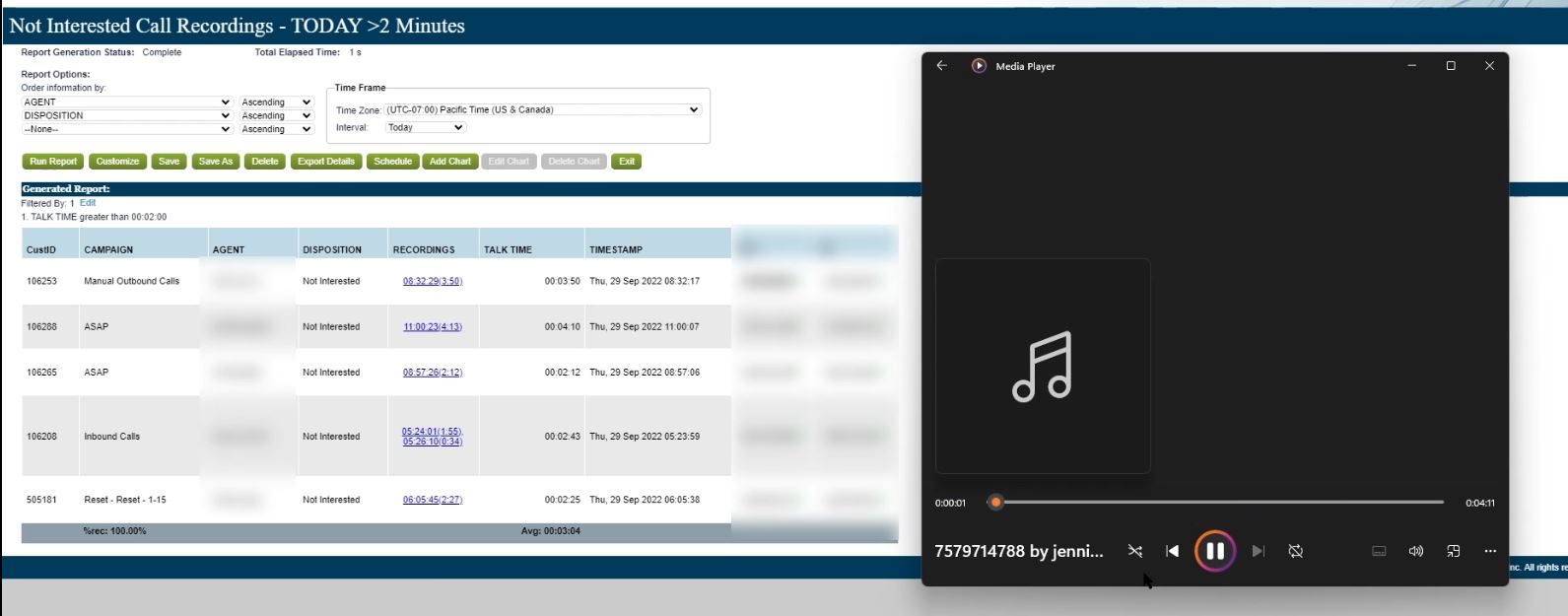Sort by the TALK TIME column header
Viewport: 1568px width, 616px height.
pyautogui.click(x=508, y=250)
